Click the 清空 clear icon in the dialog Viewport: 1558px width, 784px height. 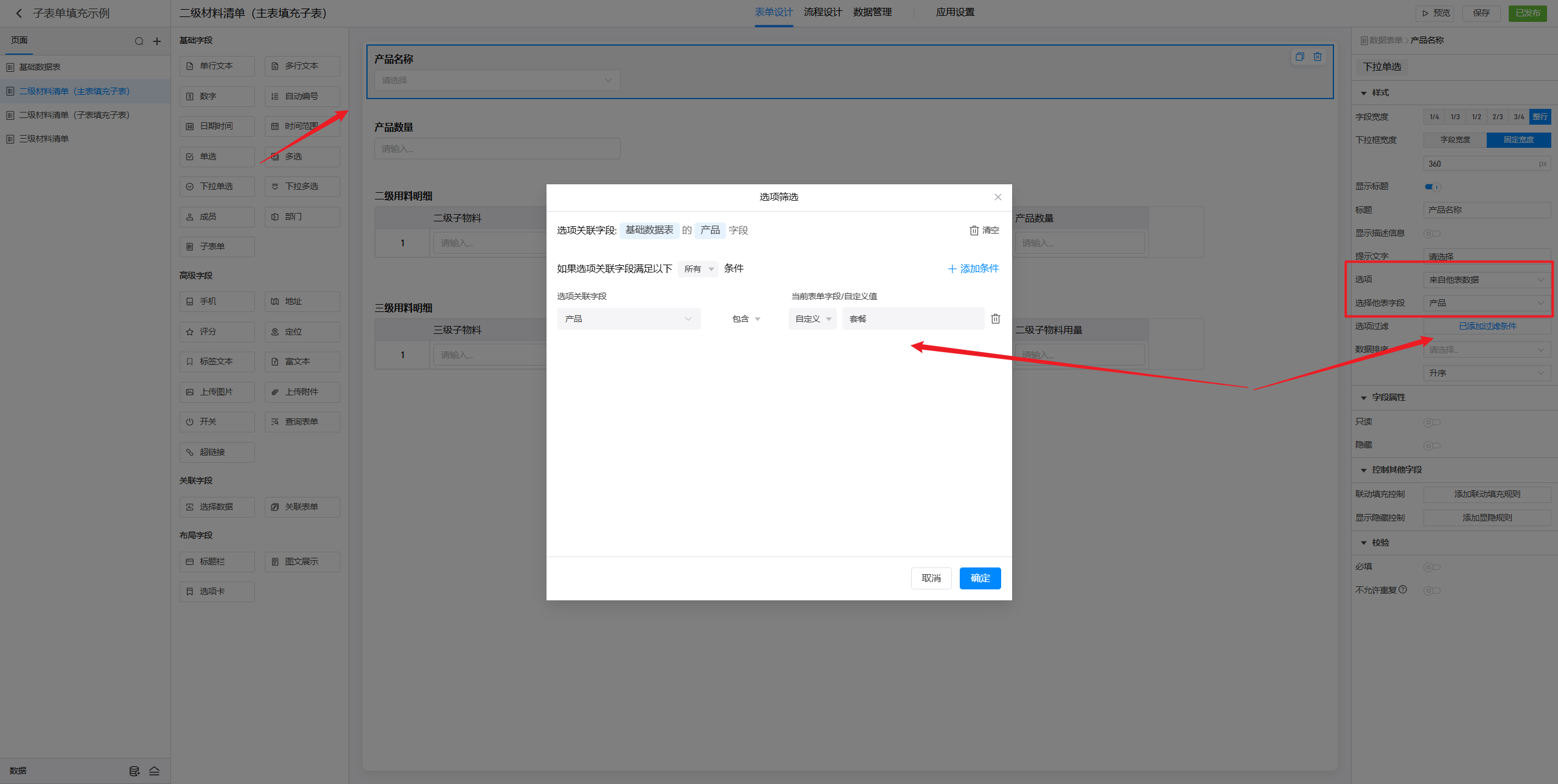[x=974, y=231]
